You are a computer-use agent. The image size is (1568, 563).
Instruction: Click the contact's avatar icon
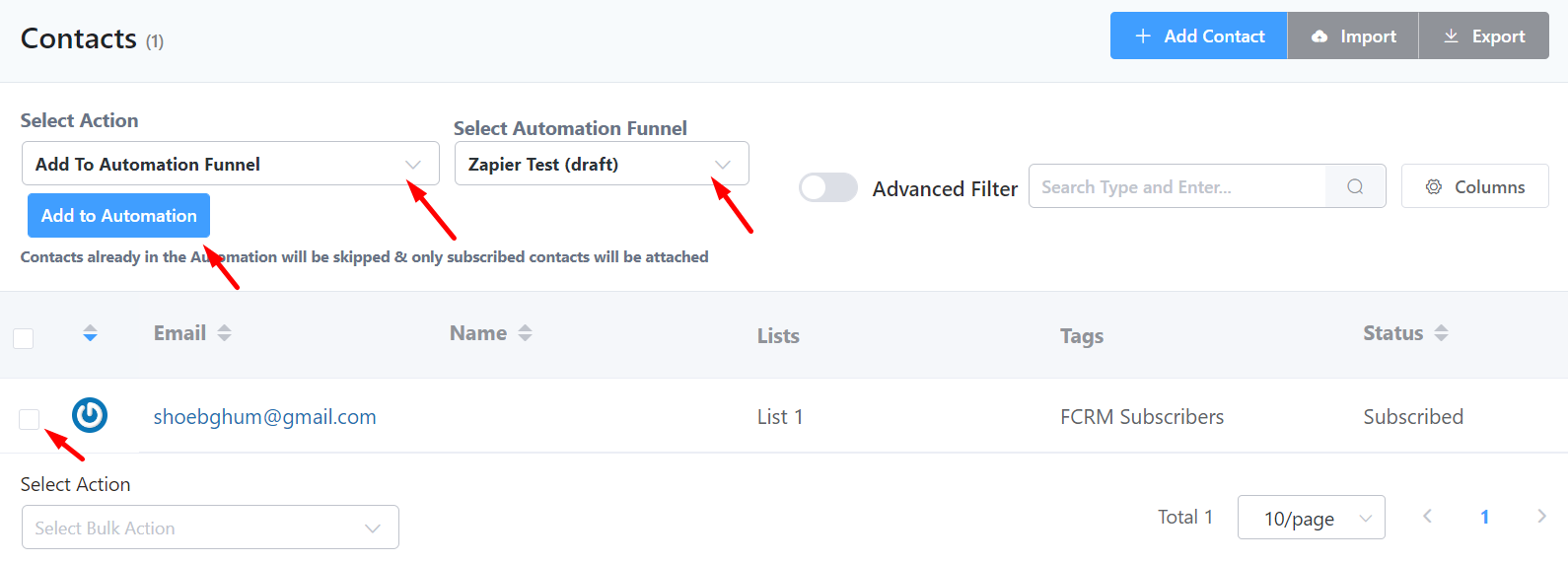tap(90, 415)
